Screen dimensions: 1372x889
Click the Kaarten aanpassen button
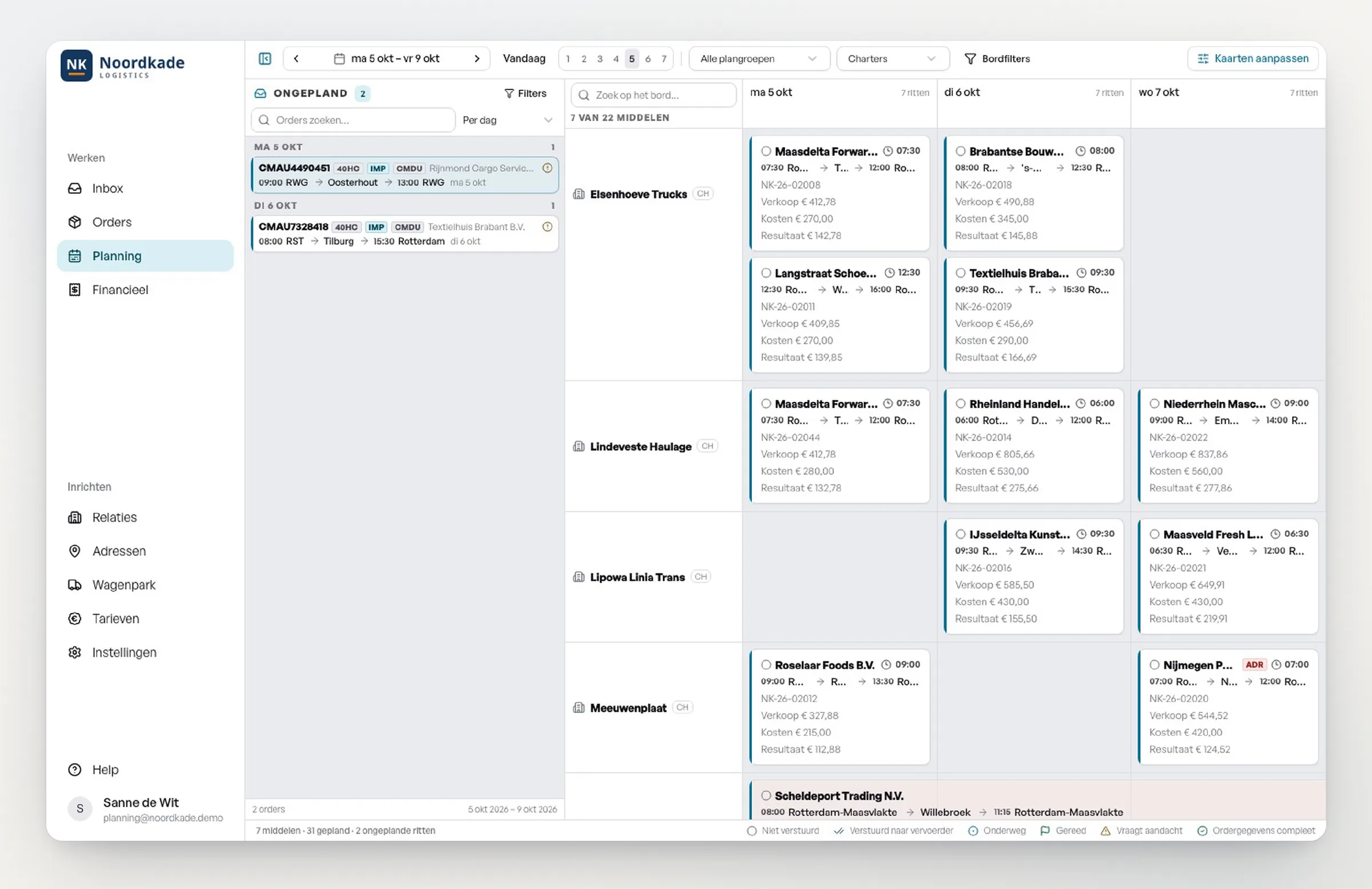coord(1253,58)
